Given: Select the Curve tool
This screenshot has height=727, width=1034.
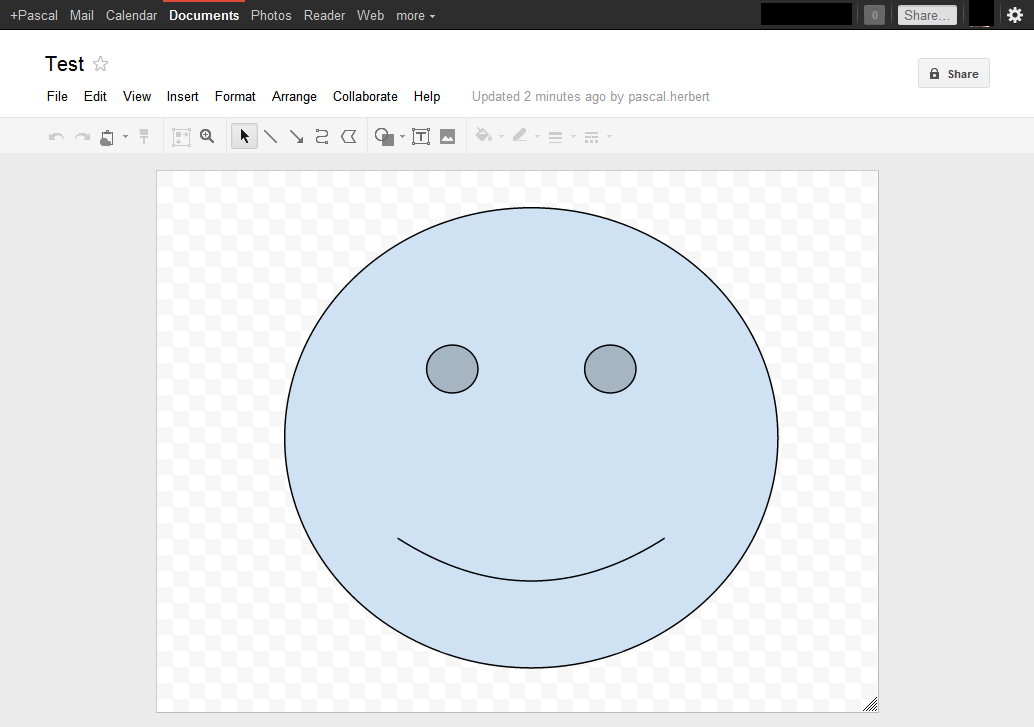Looking at the screenshot, I should 322,137.
